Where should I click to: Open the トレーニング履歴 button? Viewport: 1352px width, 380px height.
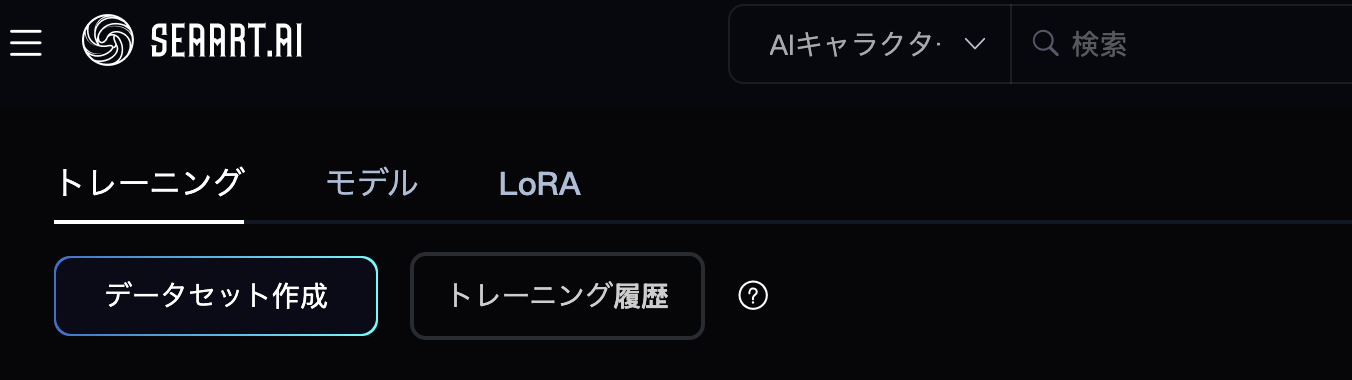tap(557, 296)
